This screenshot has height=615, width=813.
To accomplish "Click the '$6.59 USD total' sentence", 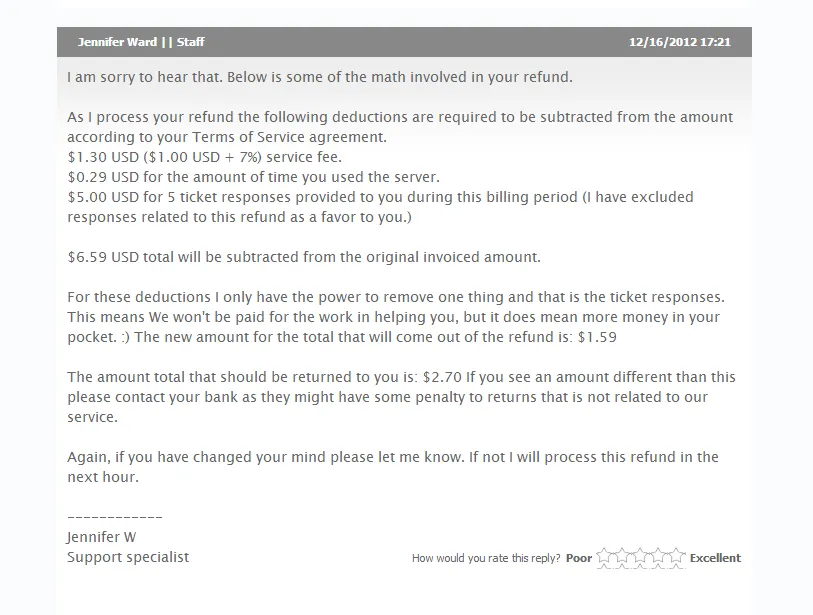I will click(304, 257).
